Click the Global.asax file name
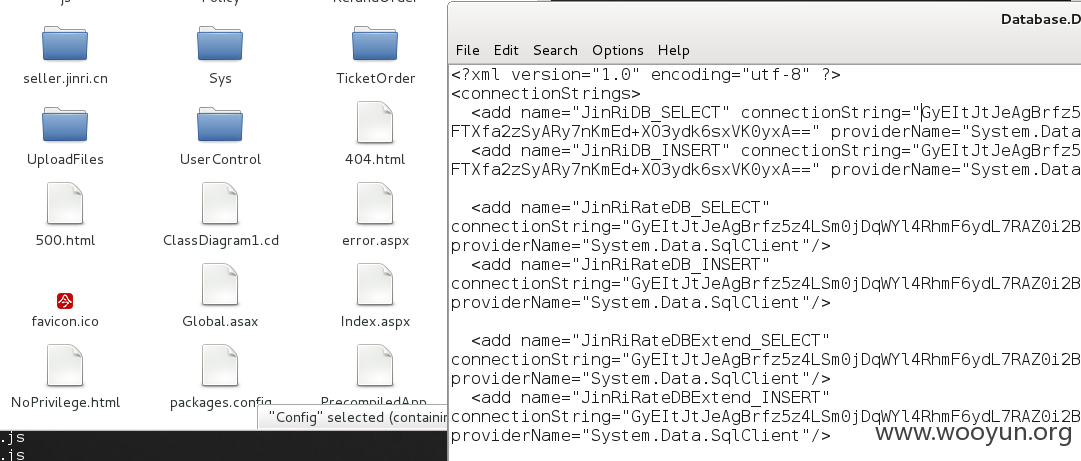Image resolution: width=1081 pixels, height=461 pixels. tap(220, 321)
